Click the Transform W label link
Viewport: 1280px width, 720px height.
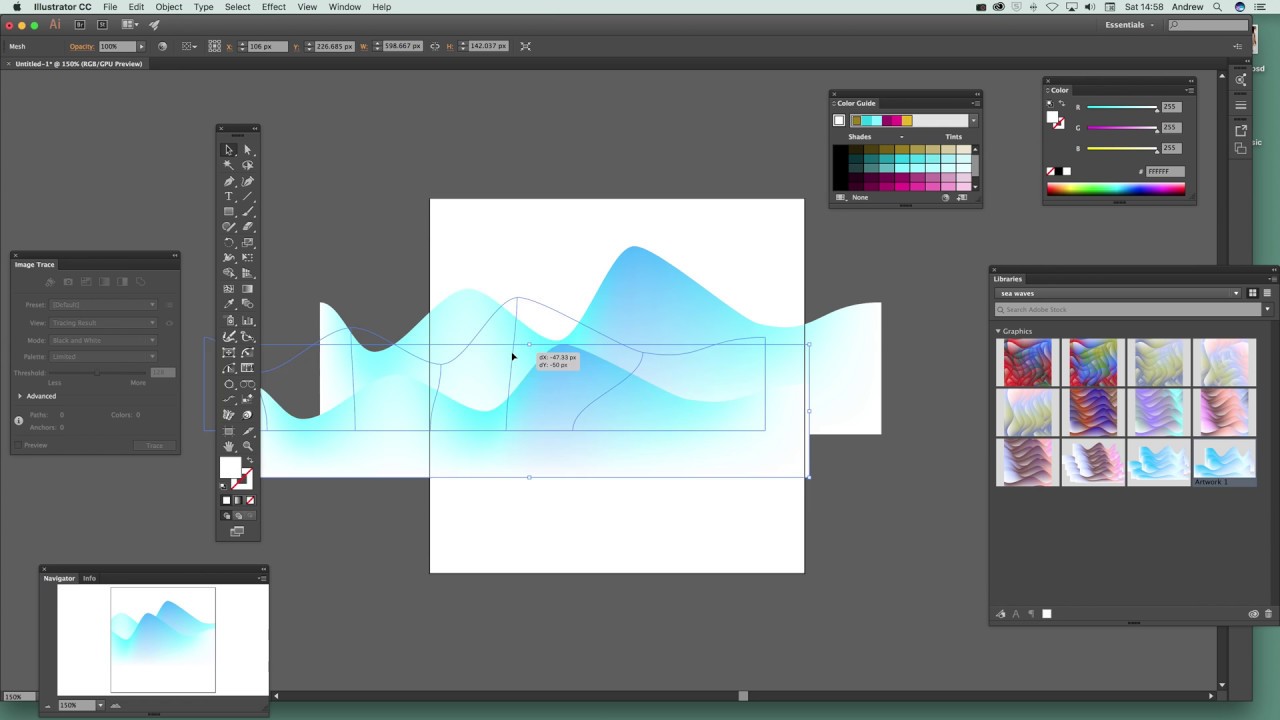363,46
